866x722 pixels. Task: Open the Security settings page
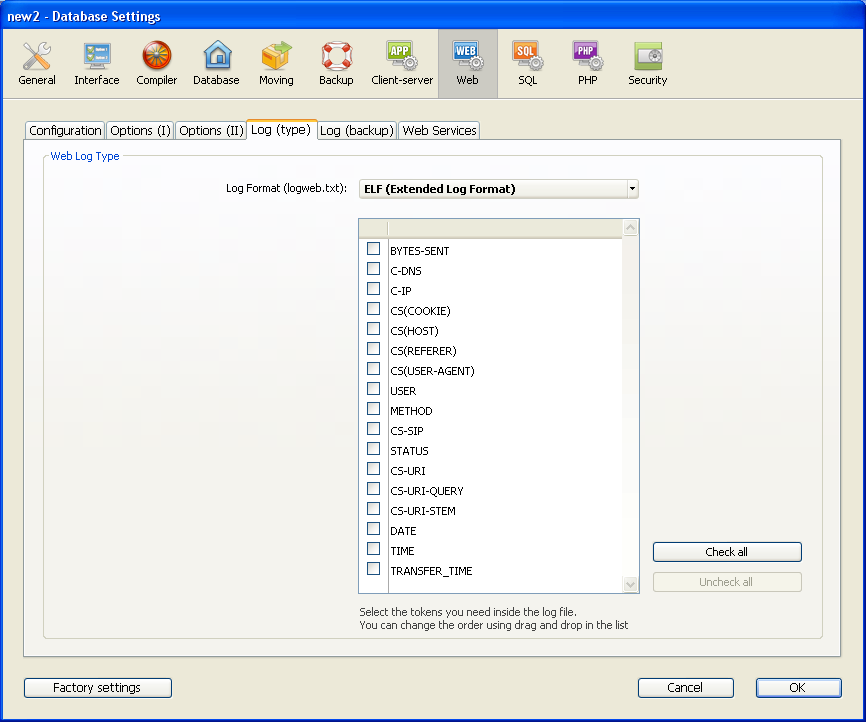click(647, 63)
